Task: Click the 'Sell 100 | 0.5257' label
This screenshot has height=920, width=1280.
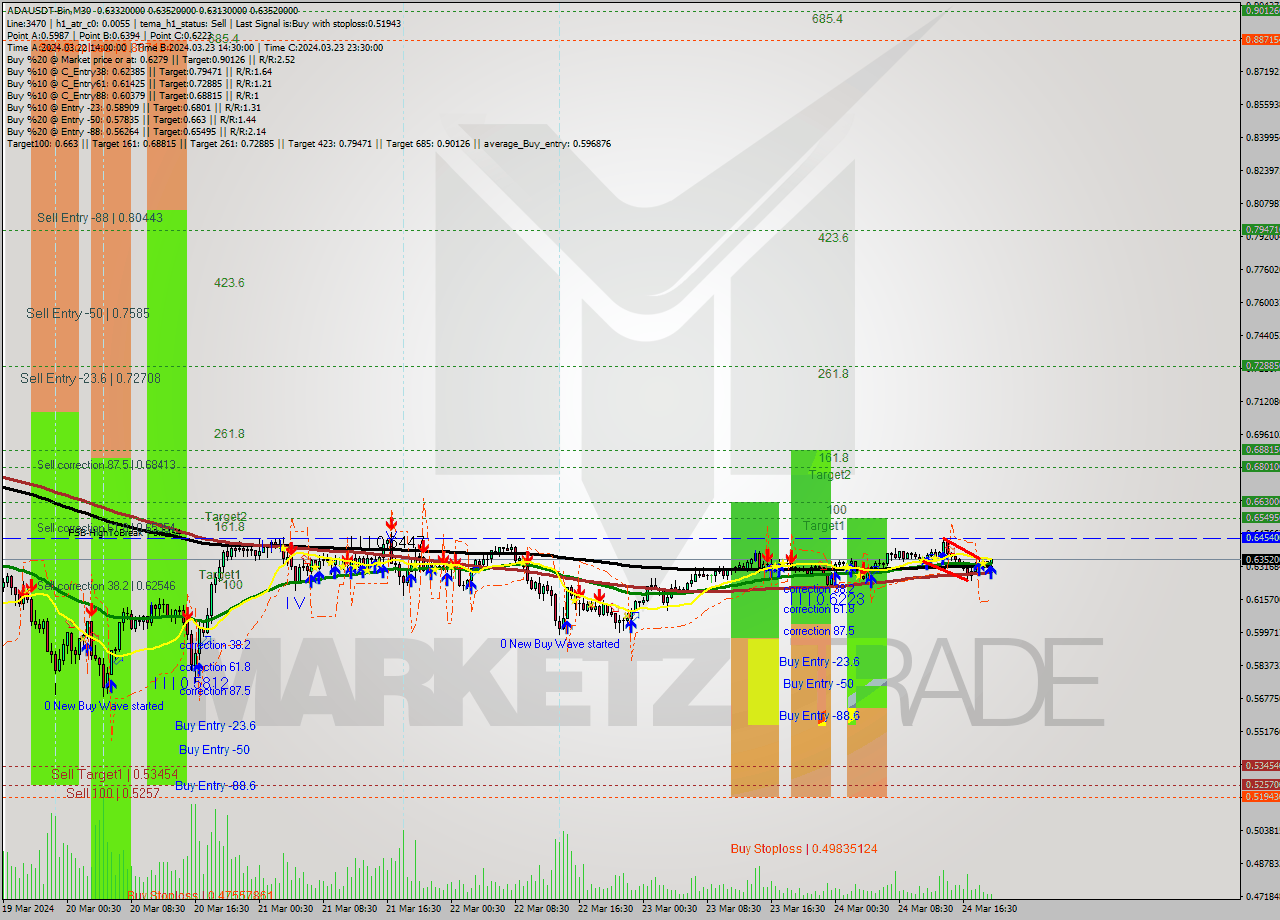Action: (113, 792)
